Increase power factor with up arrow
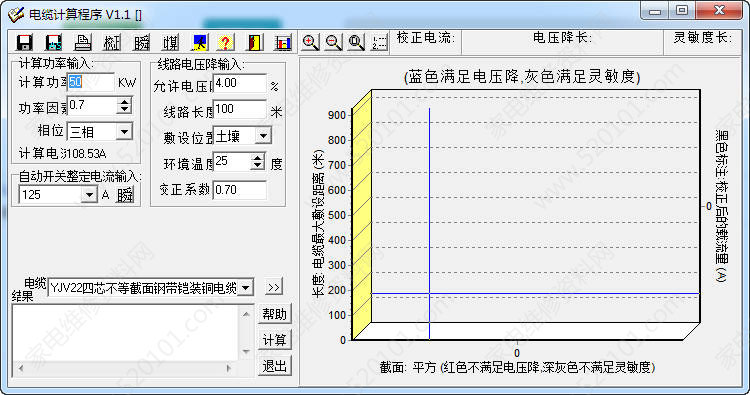 (x=124, y=101)
